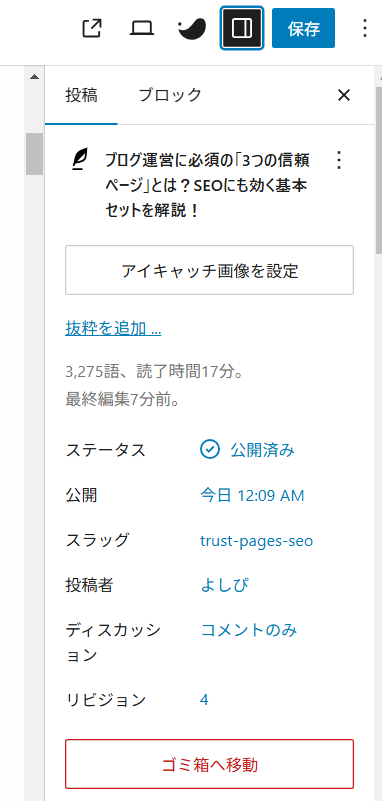This screenshot has height=801, width=382.
Task: Switch to the ブロック tab
Action: (x=170, y=95)
